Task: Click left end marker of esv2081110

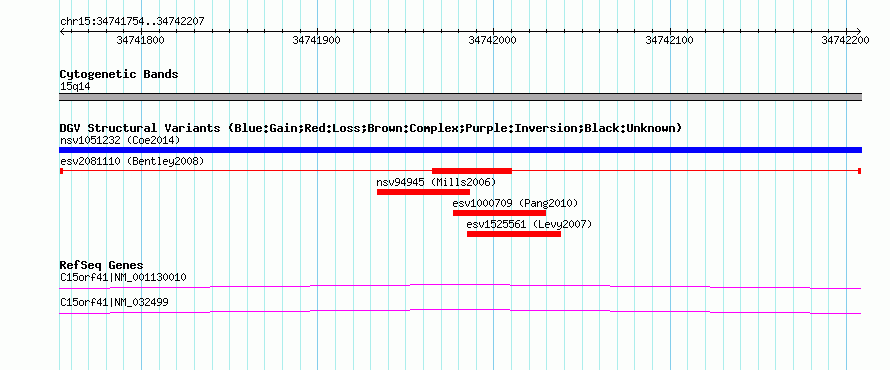Action: pyautogui.click(x=61, y=171)
